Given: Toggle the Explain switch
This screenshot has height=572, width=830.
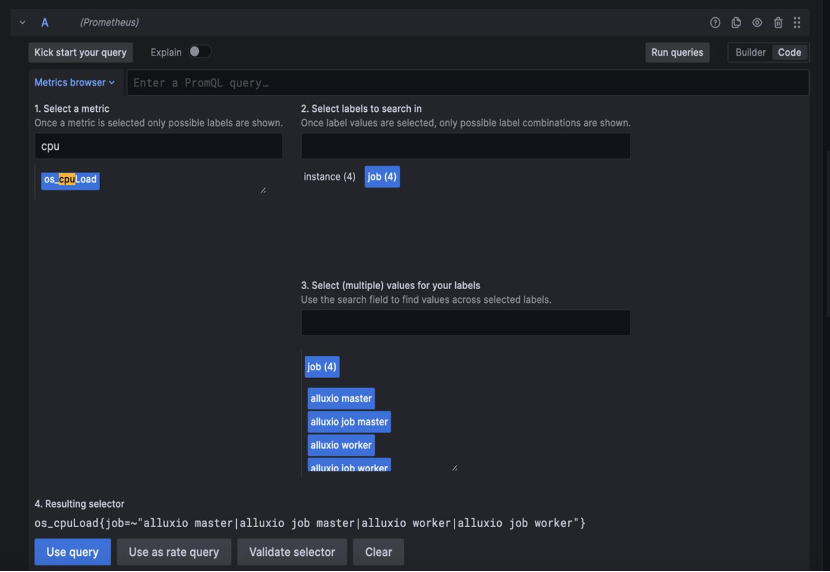Looking at the screenshot, I should coord(200,51).
